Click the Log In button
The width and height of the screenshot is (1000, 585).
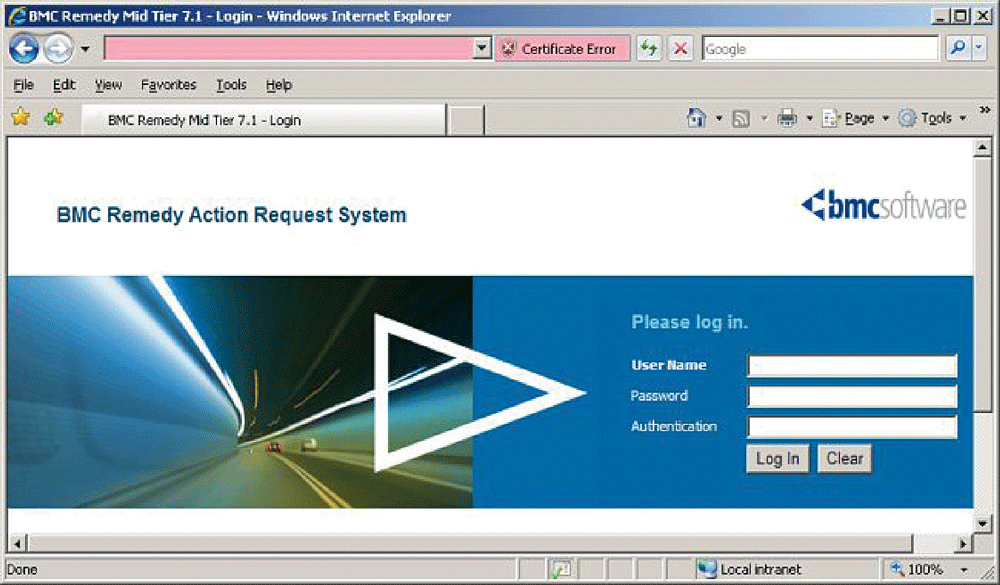coord(777,459)
